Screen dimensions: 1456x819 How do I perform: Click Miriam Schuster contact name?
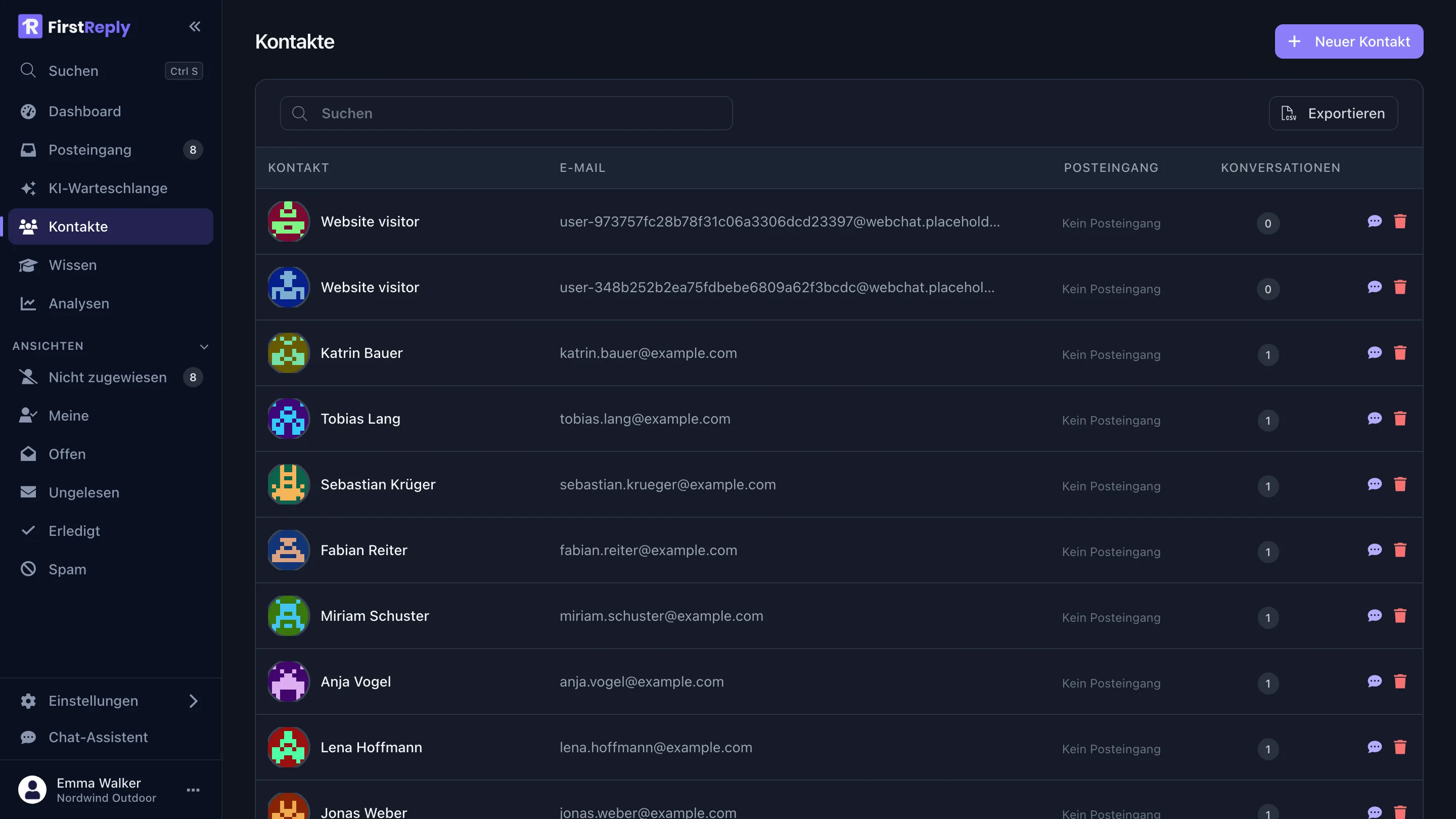click(x=374, y=616)
